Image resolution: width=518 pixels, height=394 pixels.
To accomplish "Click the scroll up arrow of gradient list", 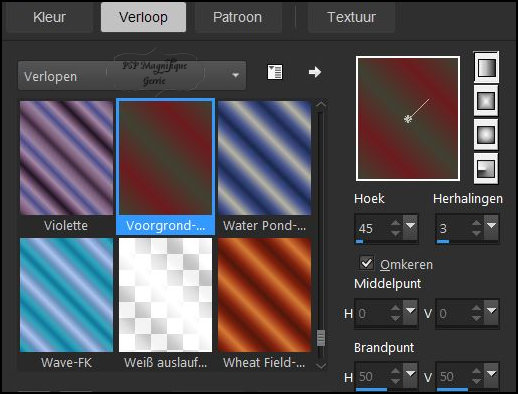I will click(x=321, y=105).
